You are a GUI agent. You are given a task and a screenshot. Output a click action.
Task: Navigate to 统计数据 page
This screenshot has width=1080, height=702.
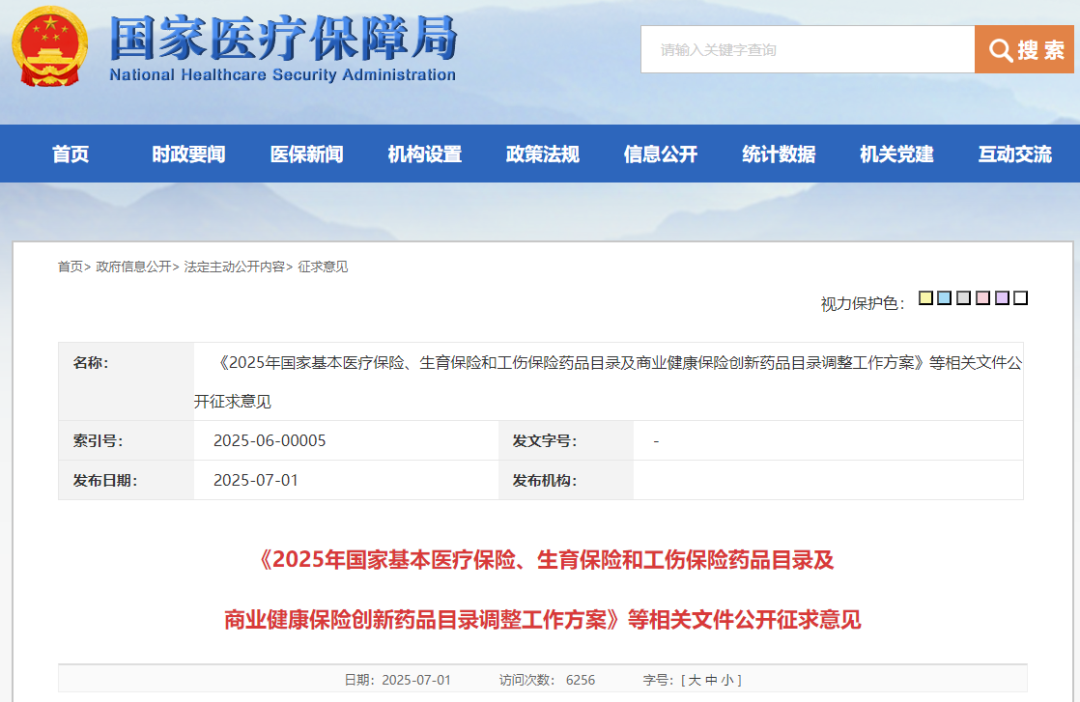[x=777, y=154]
